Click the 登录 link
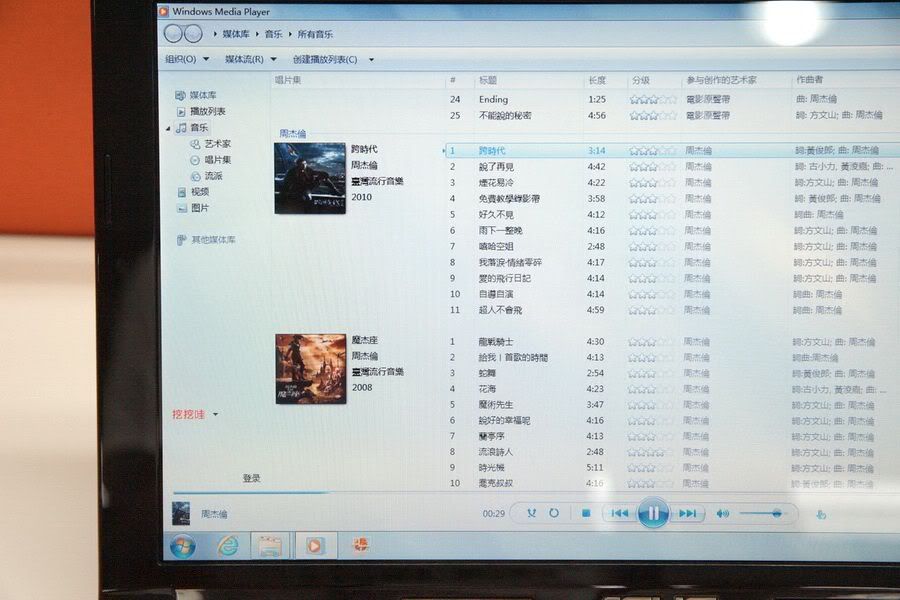The height and width of the screenshot is (600, 900). [251, 478]
